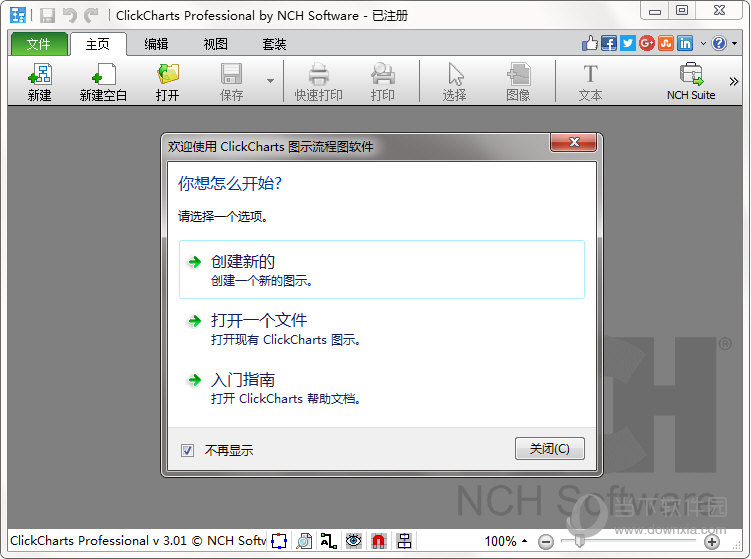Choose 入门指南 (Getting started) option

[x=382, y=388]
